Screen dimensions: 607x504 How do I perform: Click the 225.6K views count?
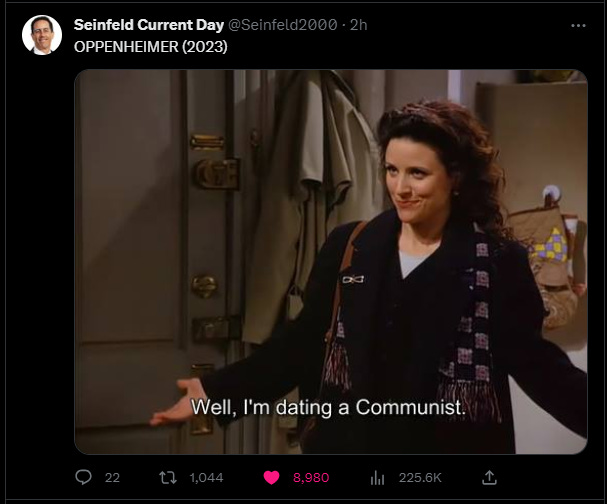420,478
